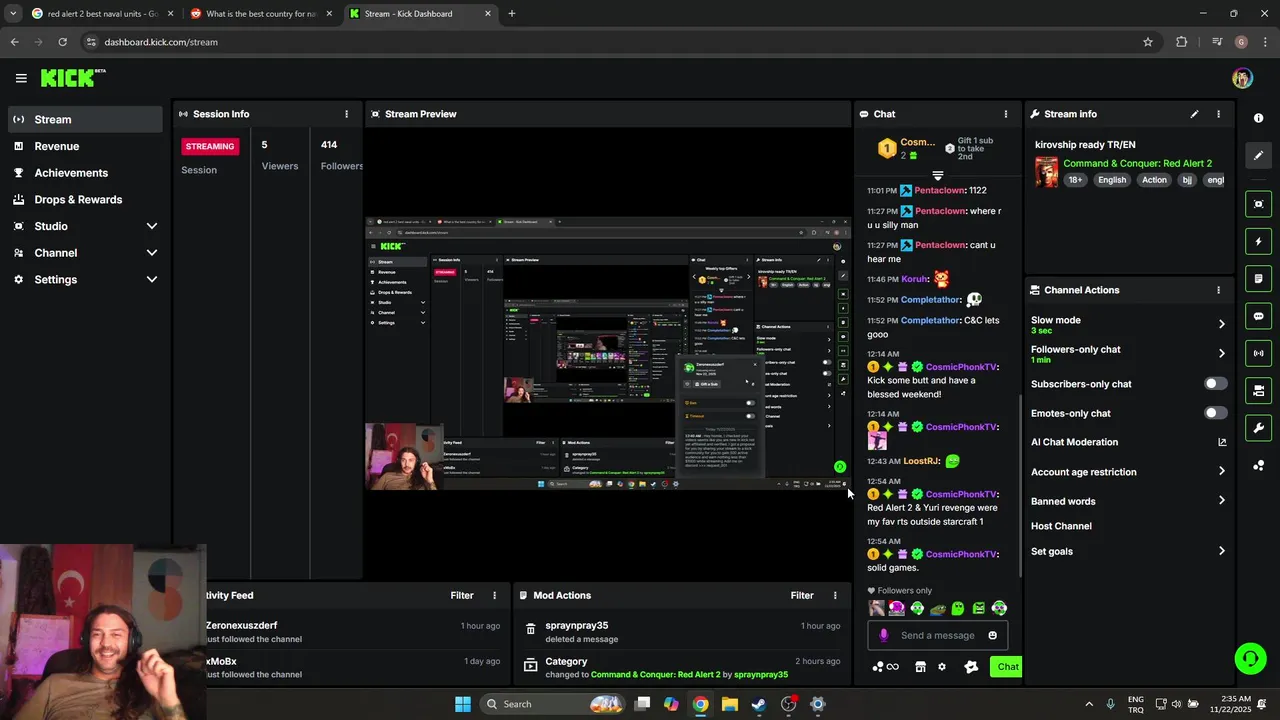Viewport: 1280px width, 720px height.
Task: Click the chat panel scrollbar
Action: (1019, 485)
